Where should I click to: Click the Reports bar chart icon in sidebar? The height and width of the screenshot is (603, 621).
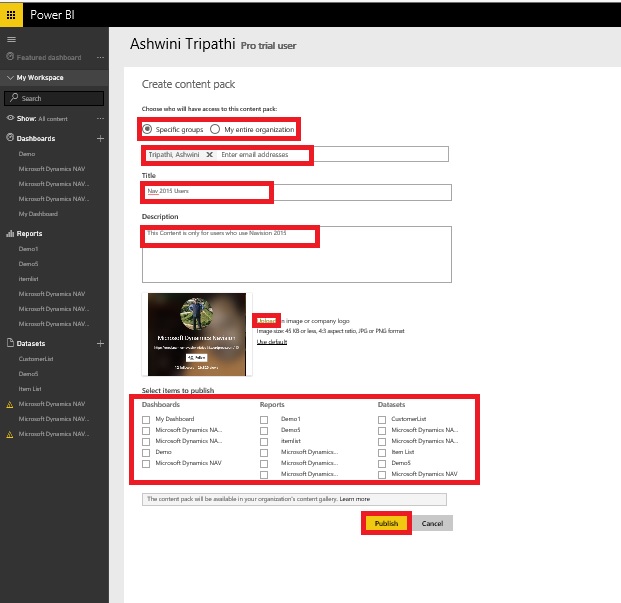coord(10,233)
